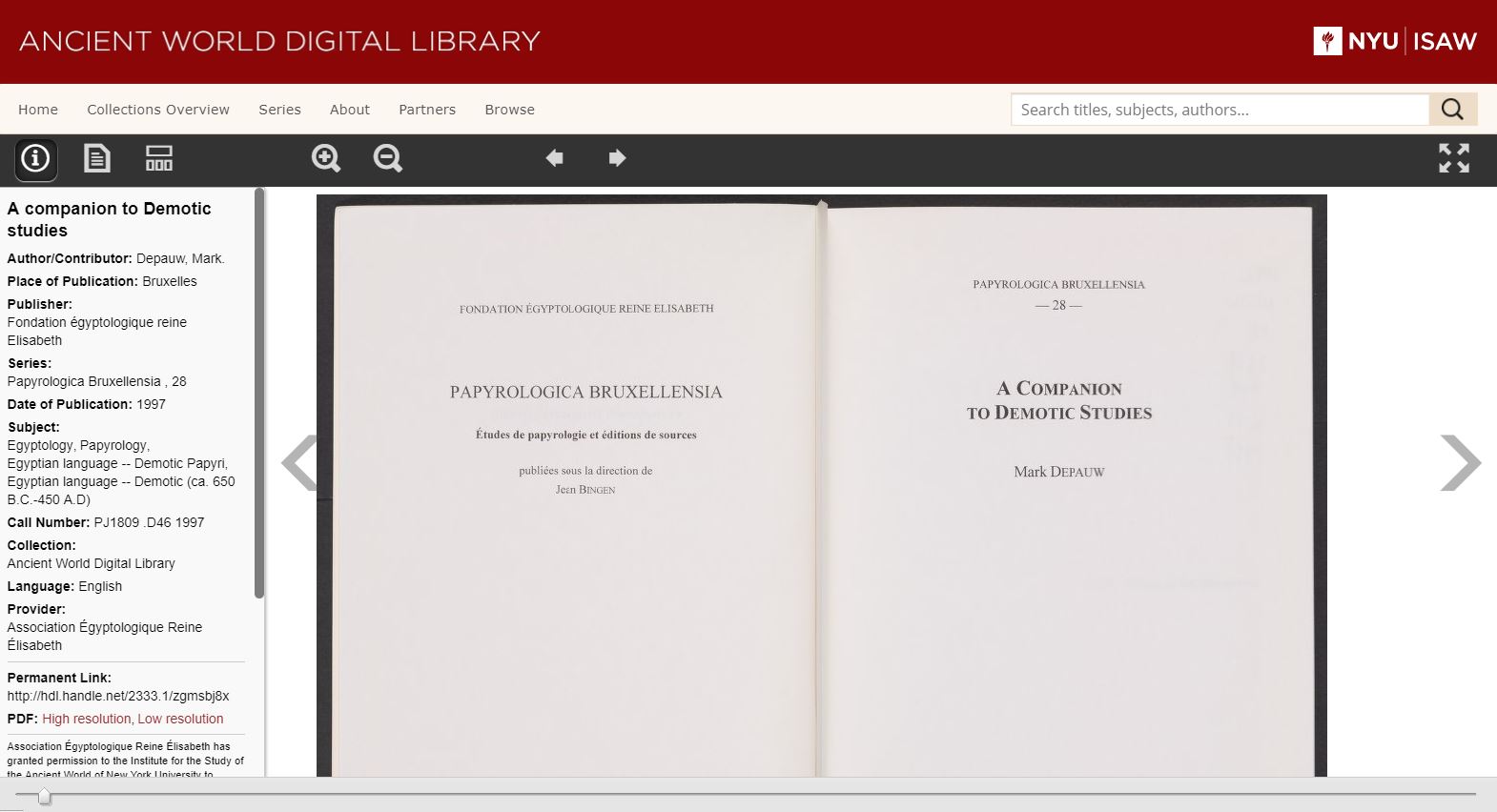
Task: Zoom in on the book page
Action: 326,158
